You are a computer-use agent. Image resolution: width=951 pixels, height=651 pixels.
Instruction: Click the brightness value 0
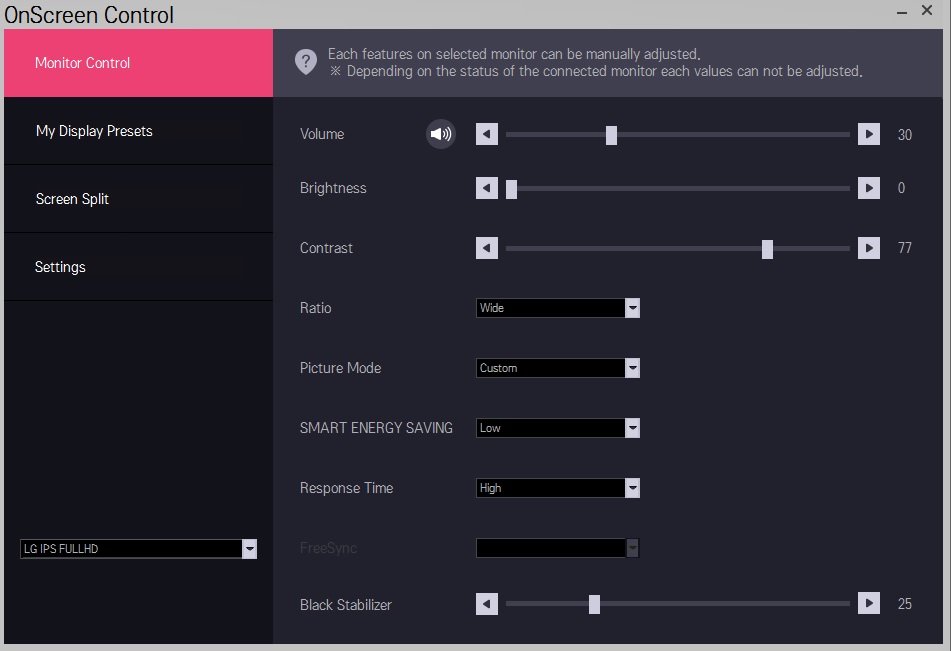click(901, 188)
